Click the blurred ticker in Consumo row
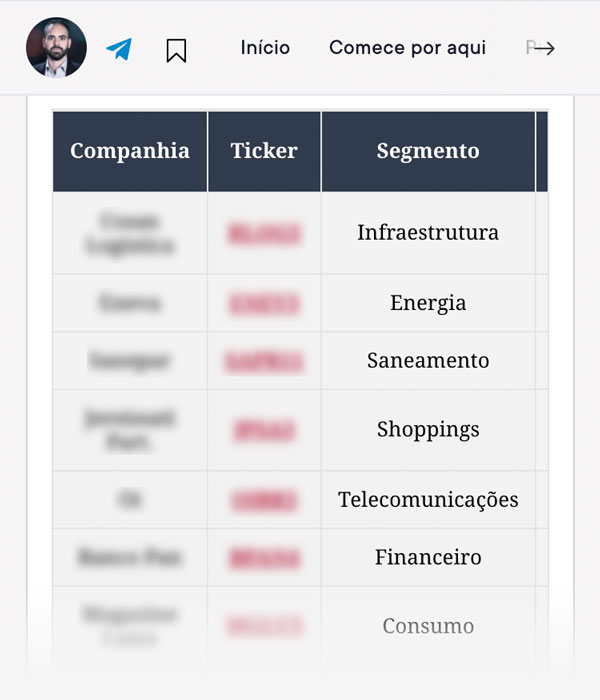600x700 pixels. (x=264, y=626)
